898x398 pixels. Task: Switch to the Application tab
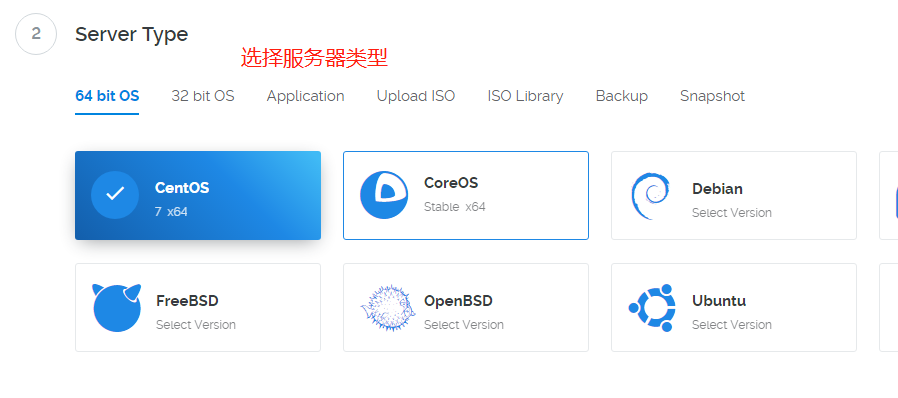305,96
